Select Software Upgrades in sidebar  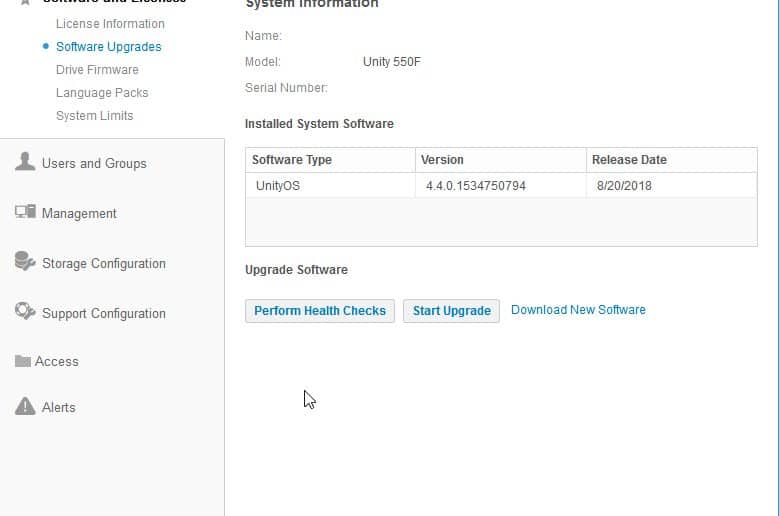pos(108,47)
